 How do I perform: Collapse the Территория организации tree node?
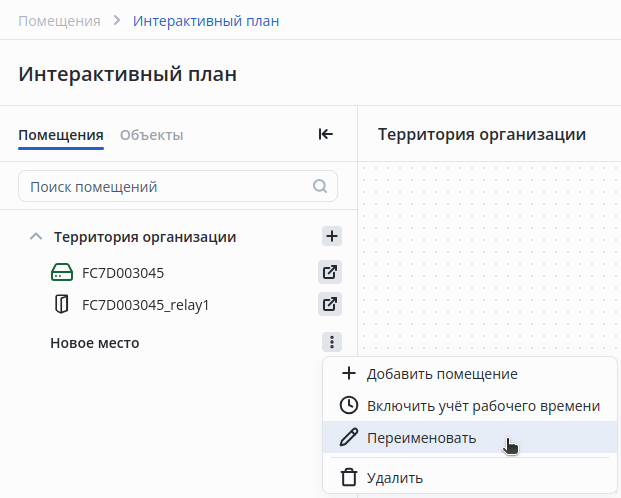tap(36, 237)
